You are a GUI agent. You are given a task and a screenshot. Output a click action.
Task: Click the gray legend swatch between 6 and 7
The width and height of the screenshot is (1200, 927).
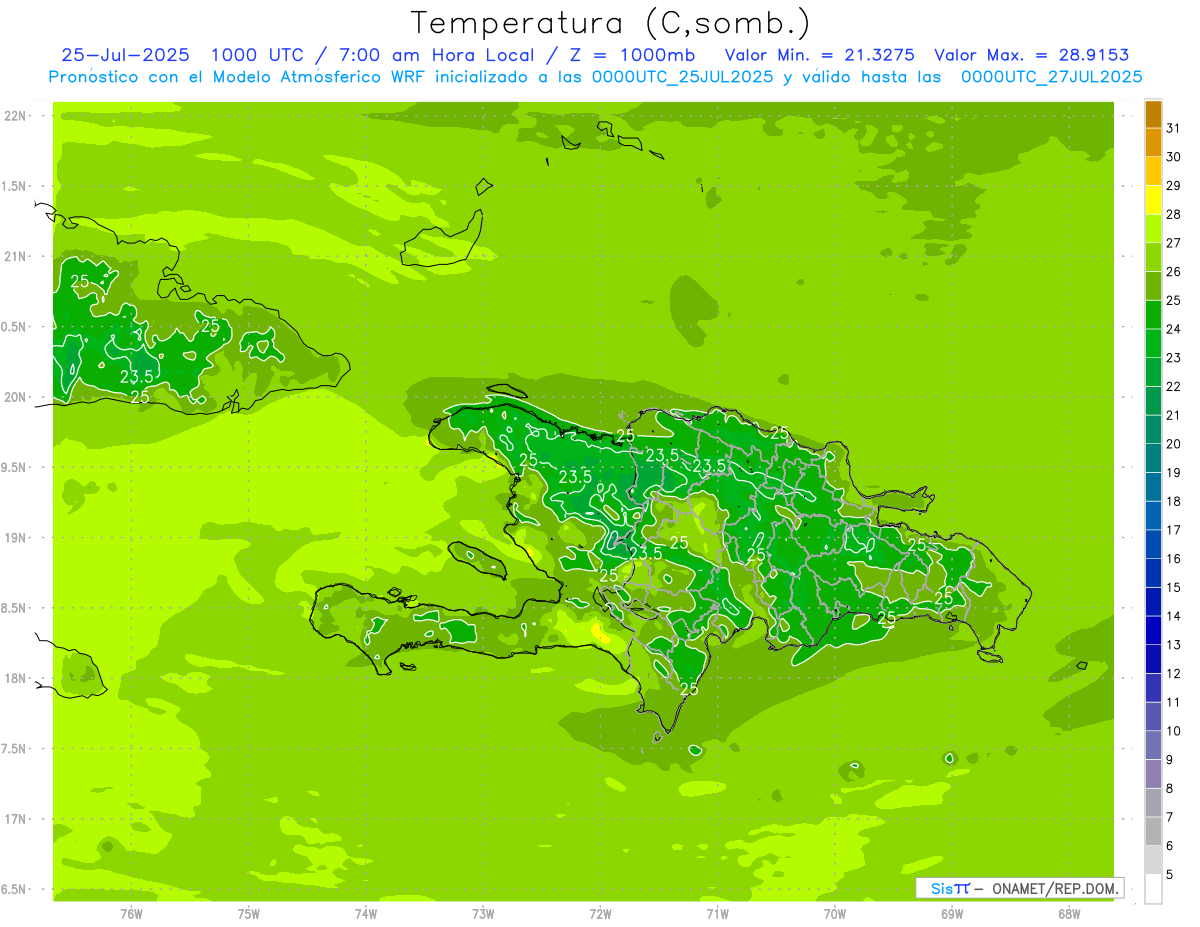[x=1153, y=832]
